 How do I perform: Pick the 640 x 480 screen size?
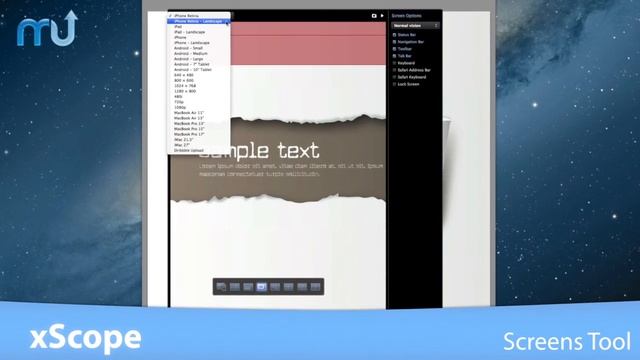[x=199, y=75]
